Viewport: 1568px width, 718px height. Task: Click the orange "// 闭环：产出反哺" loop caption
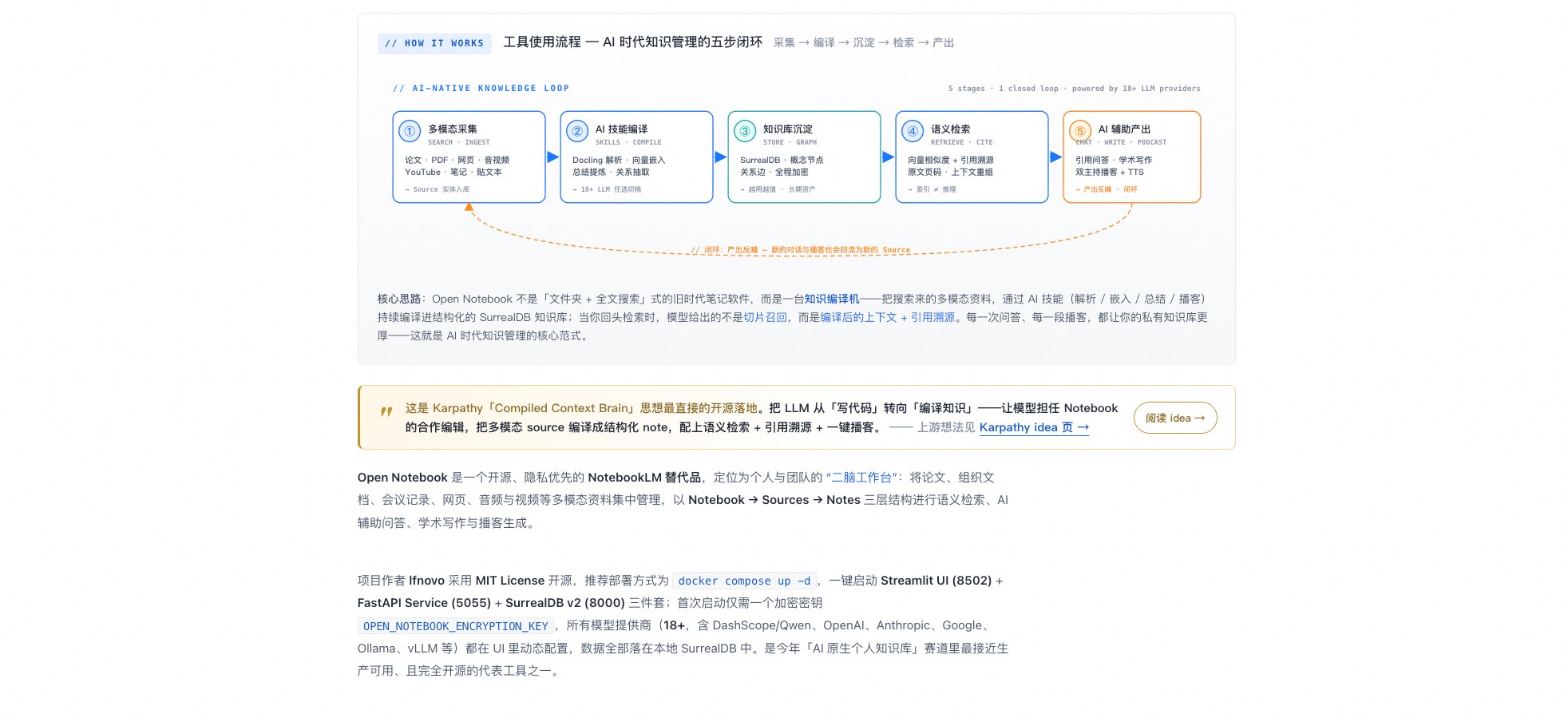801,250
